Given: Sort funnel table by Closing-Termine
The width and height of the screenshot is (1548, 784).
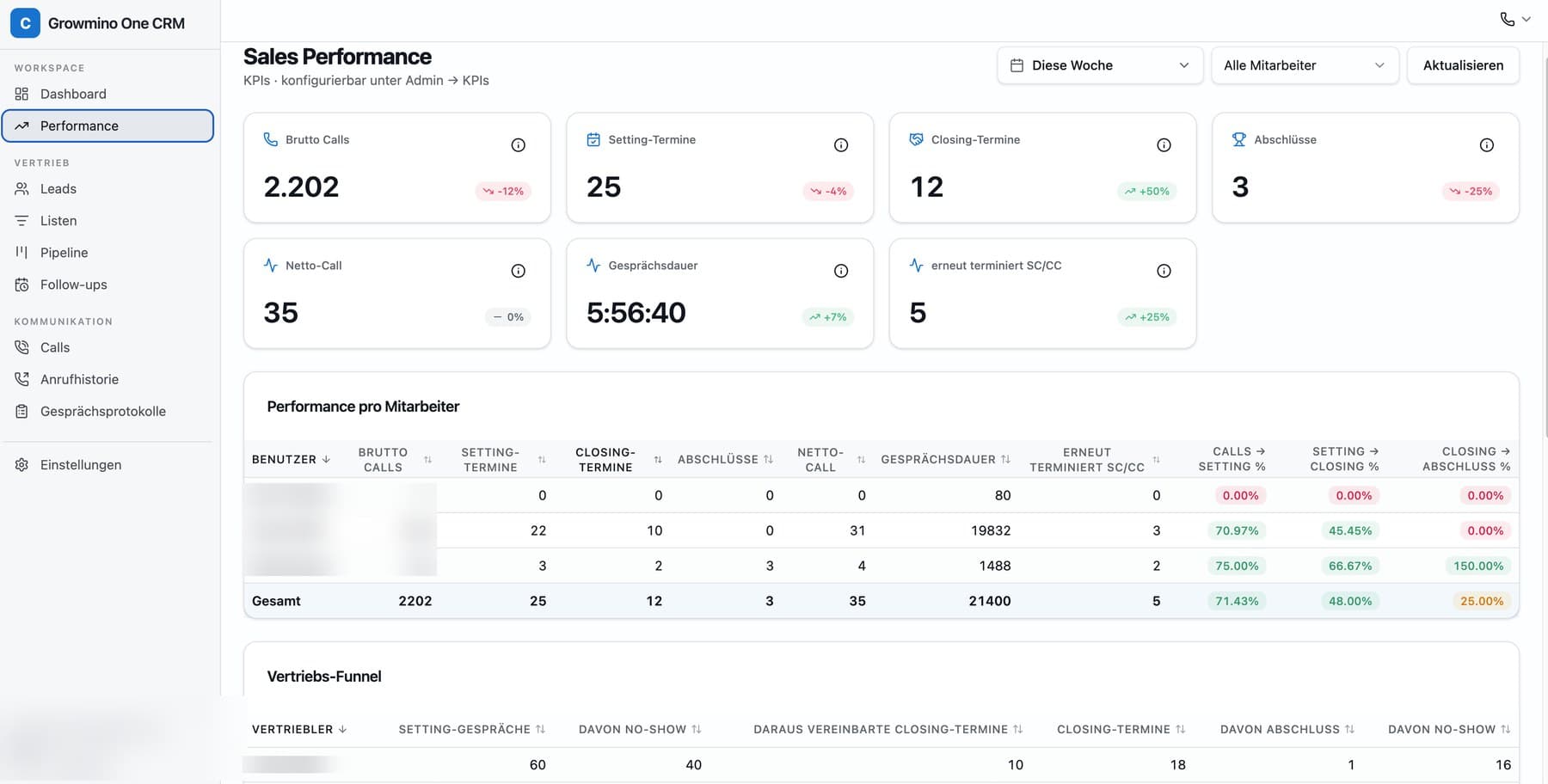Looking at the screenshot, I should [1121, 730].
